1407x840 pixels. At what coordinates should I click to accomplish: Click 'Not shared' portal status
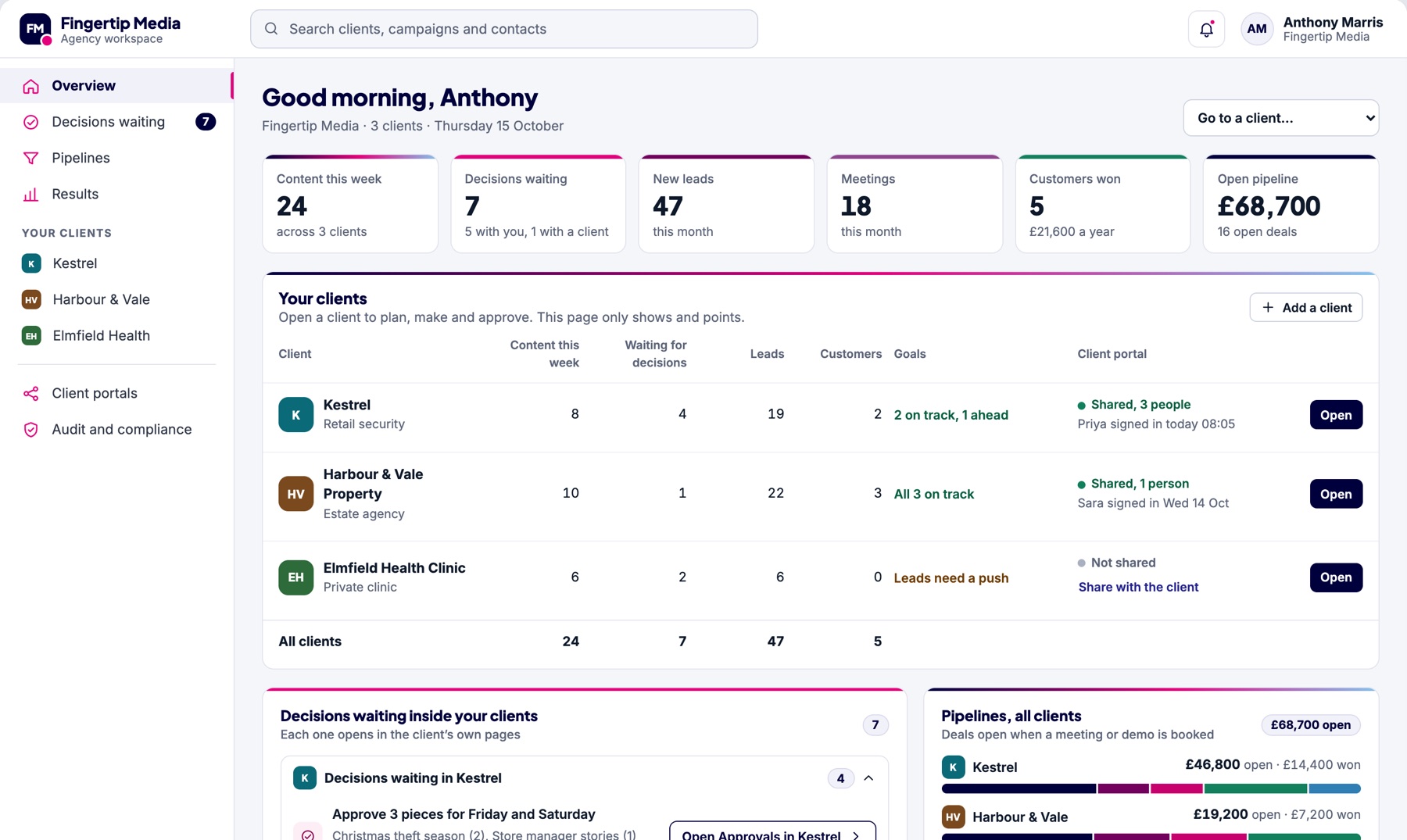(x=1116, y=563)
